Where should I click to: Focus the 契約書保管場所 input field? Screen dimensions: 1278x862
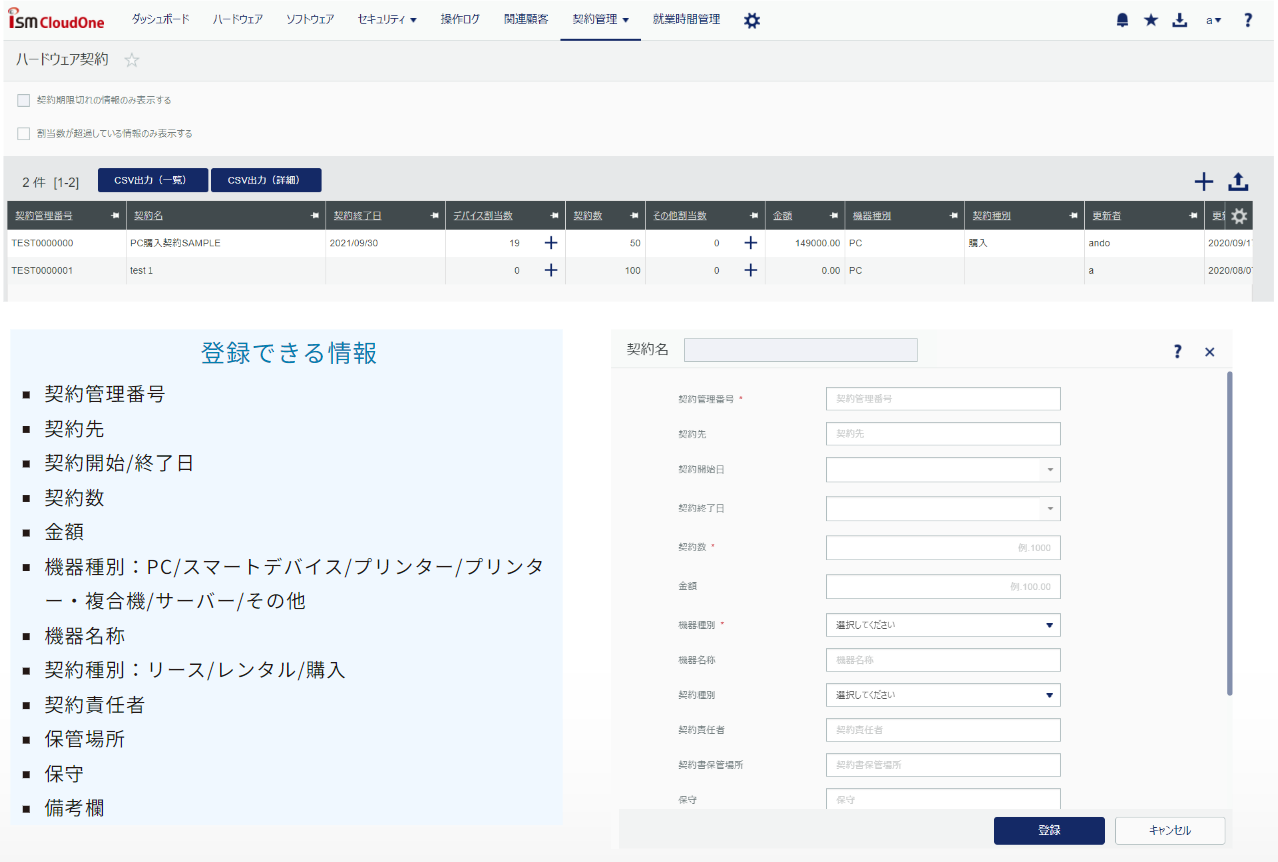click(x=943, y=765)
